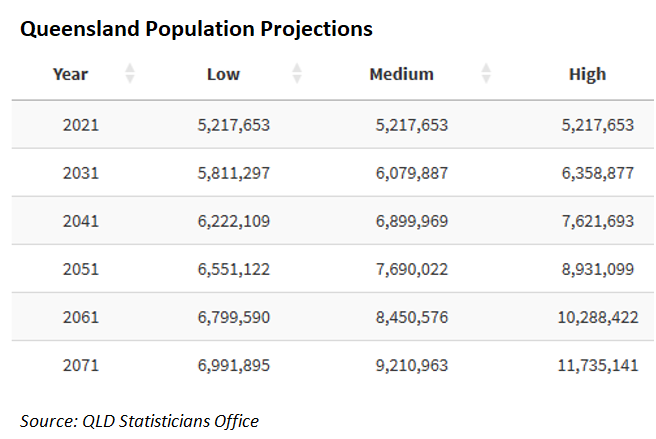
Task: Select the 2021 year cell
Action: tap(80, 125)
